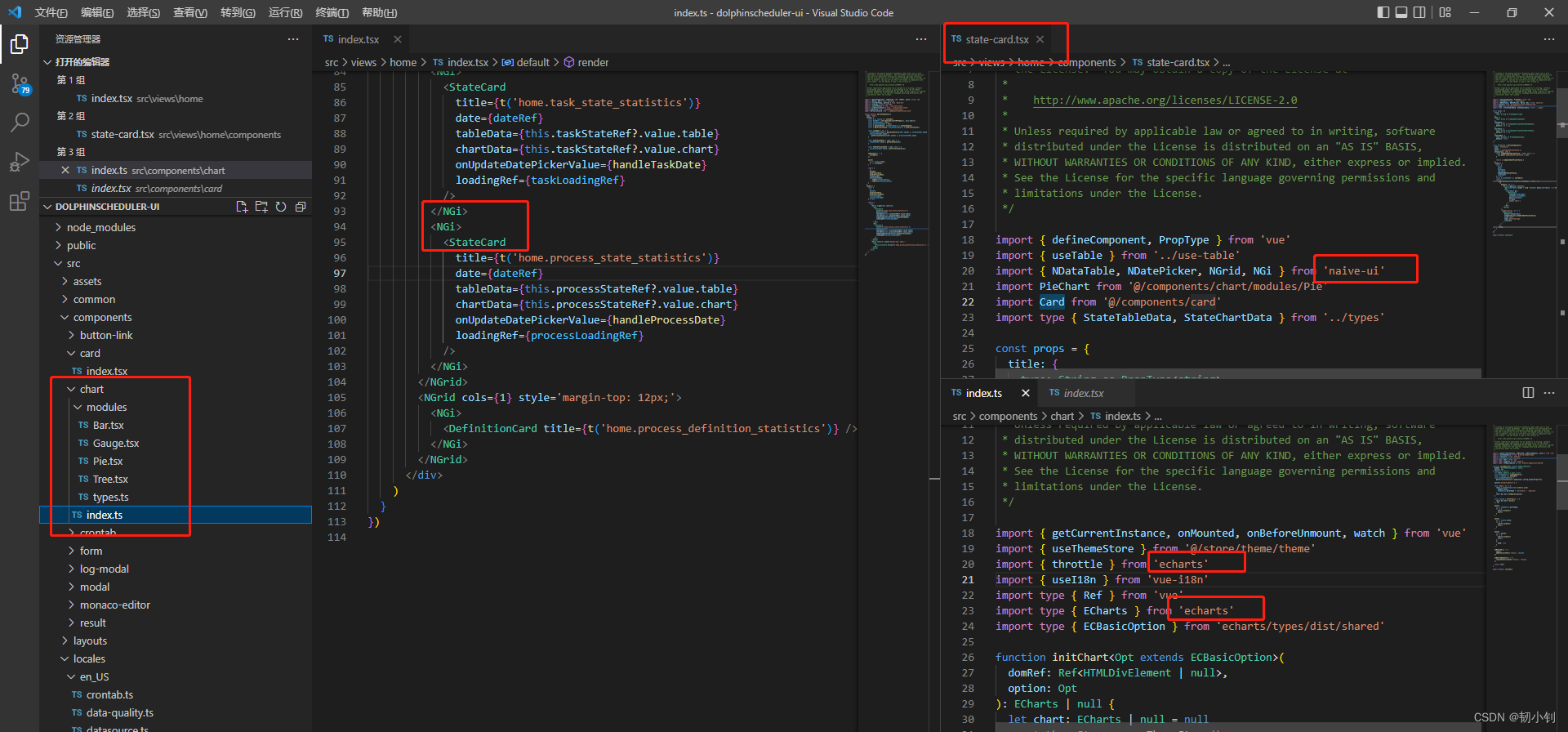This screenshot has height=732, width=1568.
Task: Collapse the en_US folder
Action: click(94, 676)
